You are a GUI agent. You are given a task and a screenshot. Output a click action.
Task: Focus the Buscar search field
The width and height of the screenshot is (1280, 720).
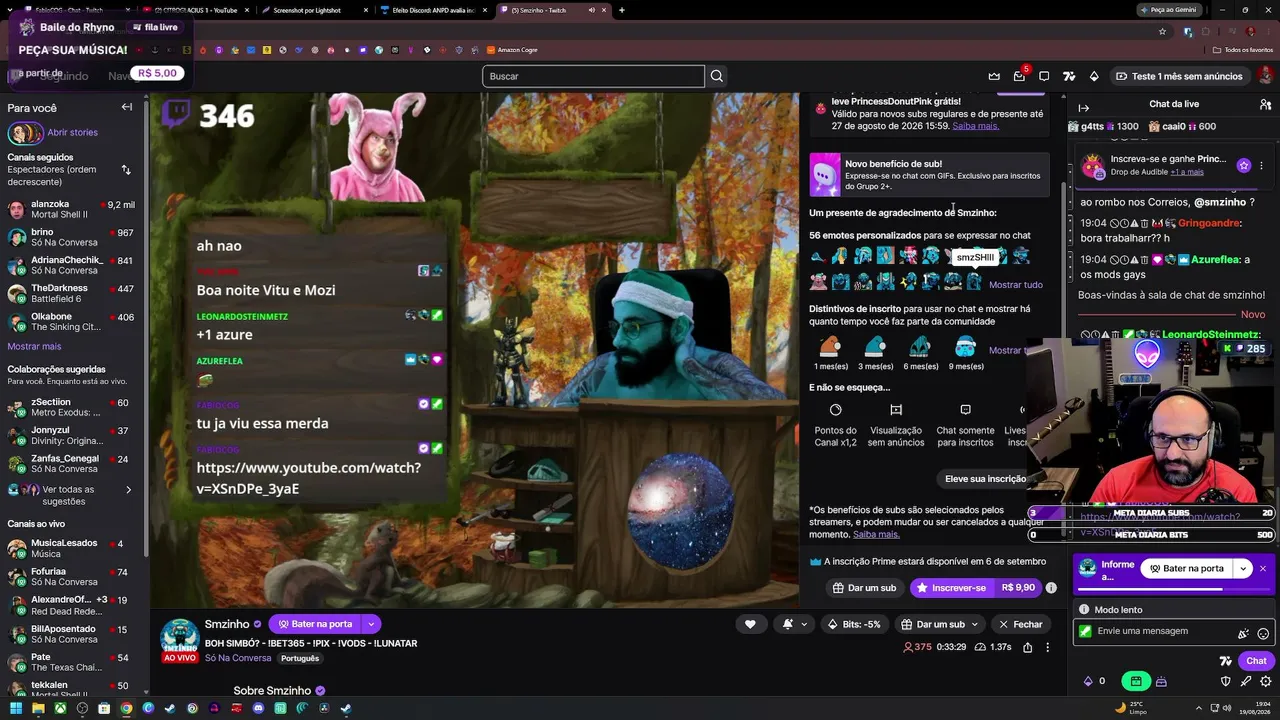[594, 76]
